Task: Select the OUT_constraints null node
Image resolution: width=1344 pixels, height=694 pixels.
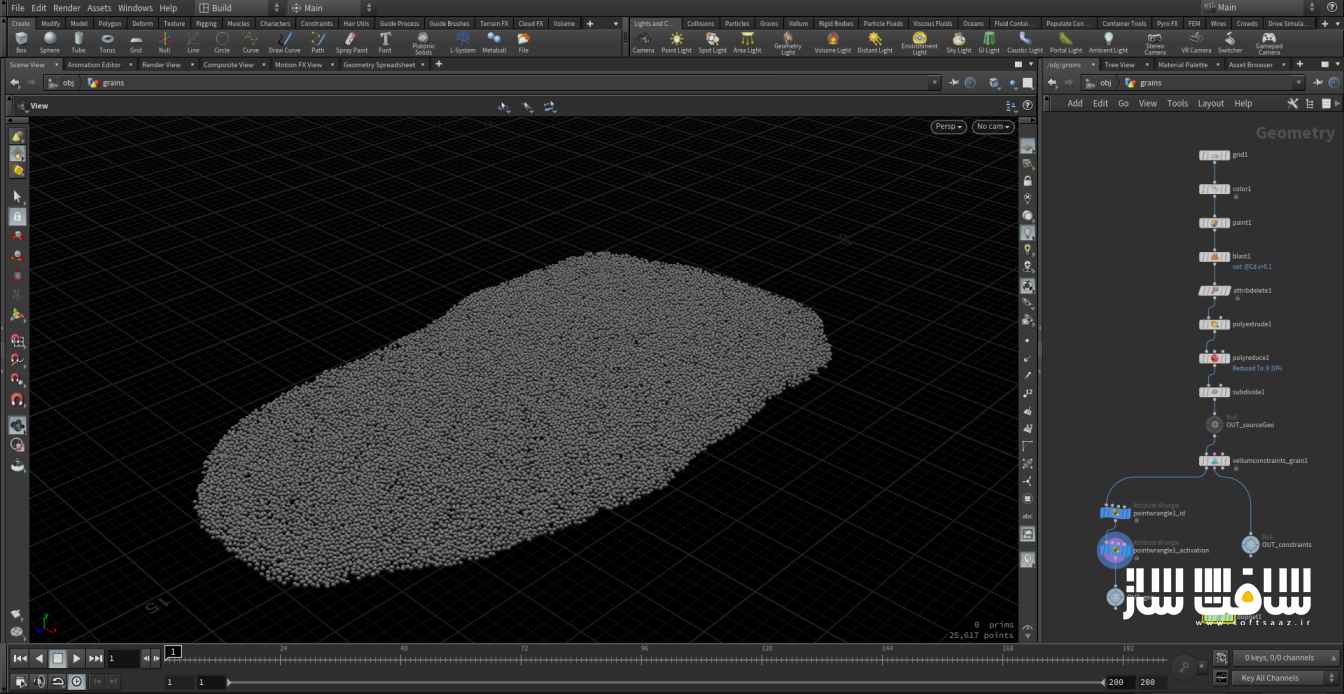Action: pyautogui.click(x=1250, y=545)
